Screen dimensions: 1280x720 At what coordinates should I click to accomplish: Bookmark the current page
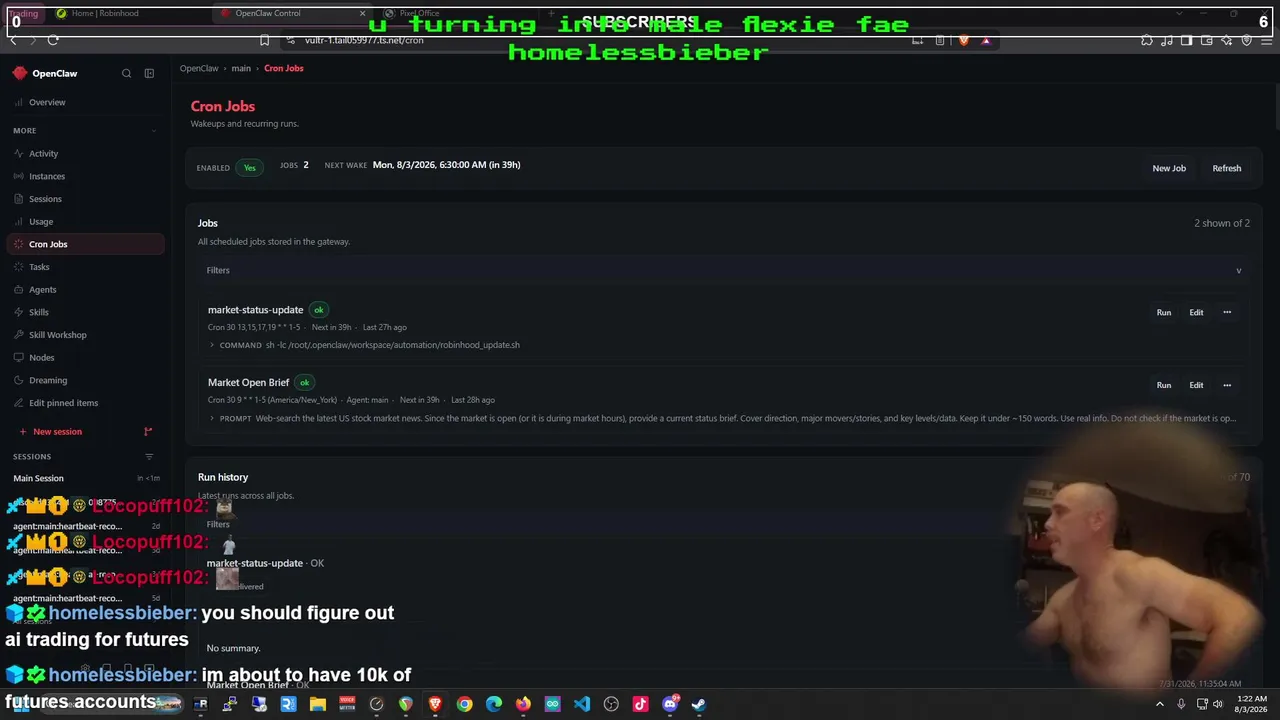tap(264, 40)
